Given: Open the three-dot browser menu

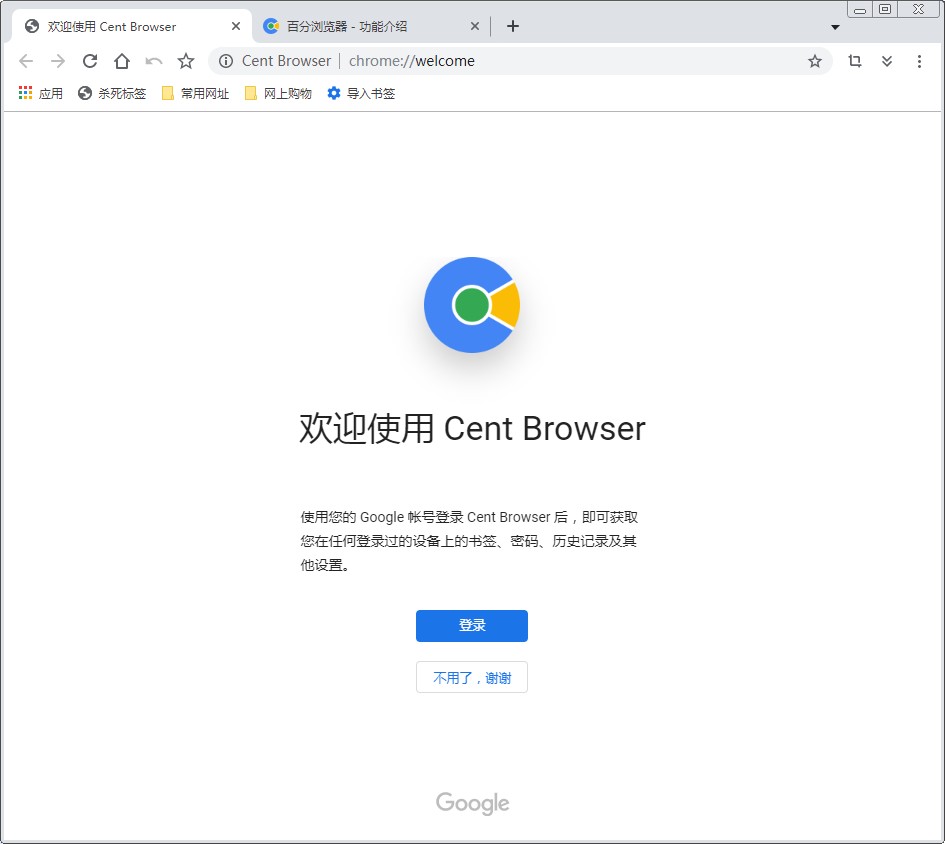Looking at the screenshot, I should [920, 61].
